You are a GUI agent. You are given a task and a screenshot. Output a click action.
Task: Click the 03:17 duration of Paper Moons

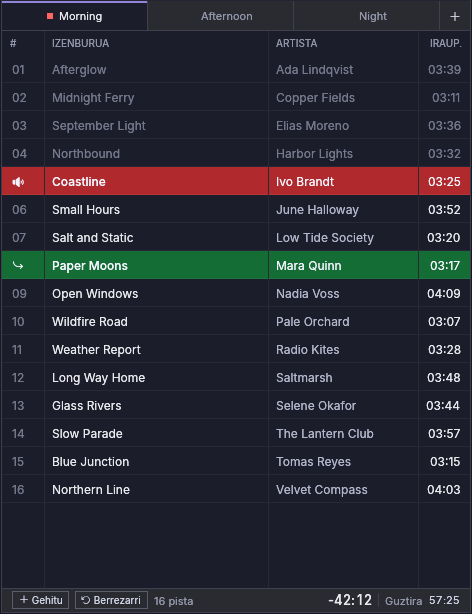(445, 265)
